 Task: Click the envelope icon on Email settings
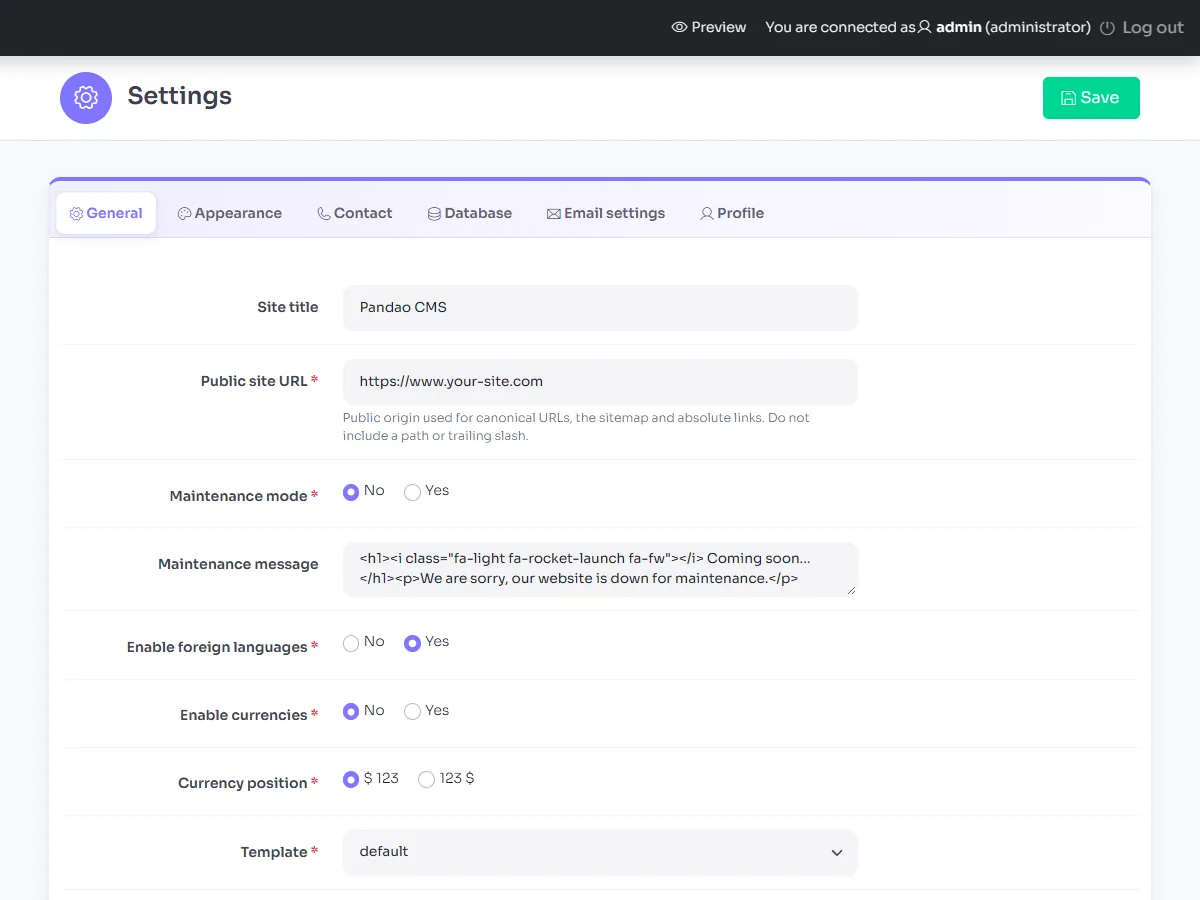553,213
